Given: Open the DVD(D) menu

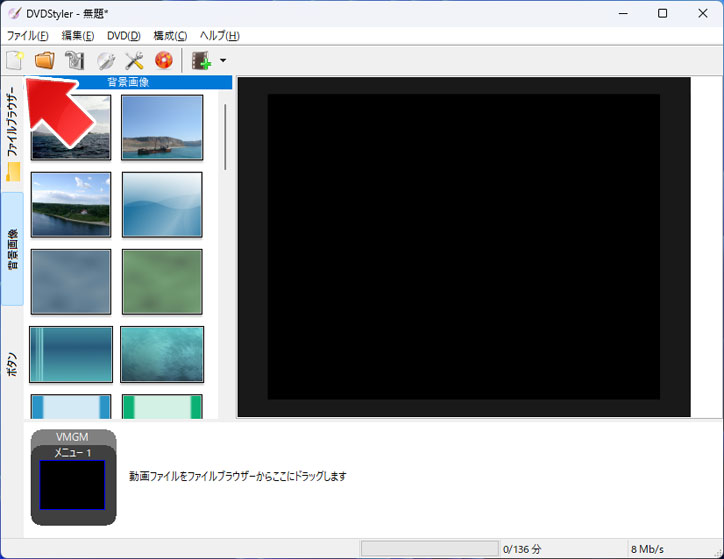Looking at the screenshot, I should pyautogui.click(x=124, y=36).
